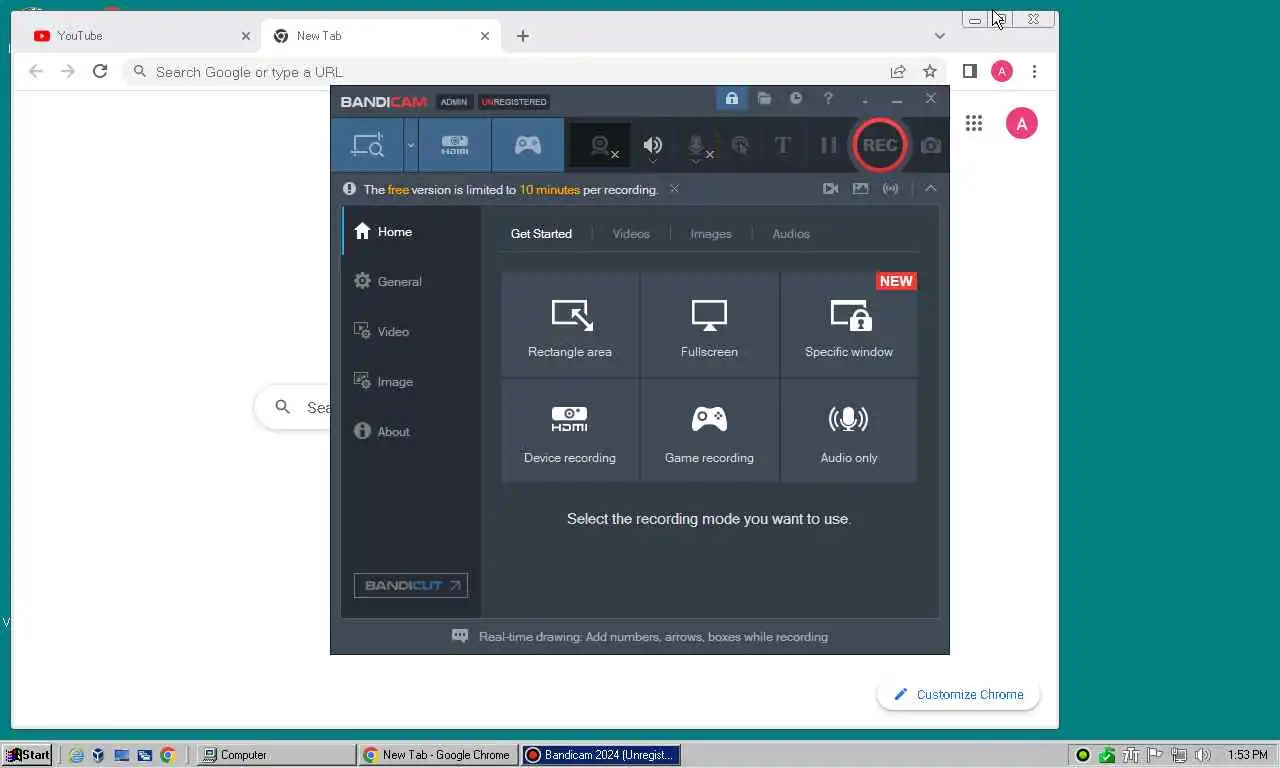
Task: Choose the Game recording tile
Action: [x=709, y=431]
